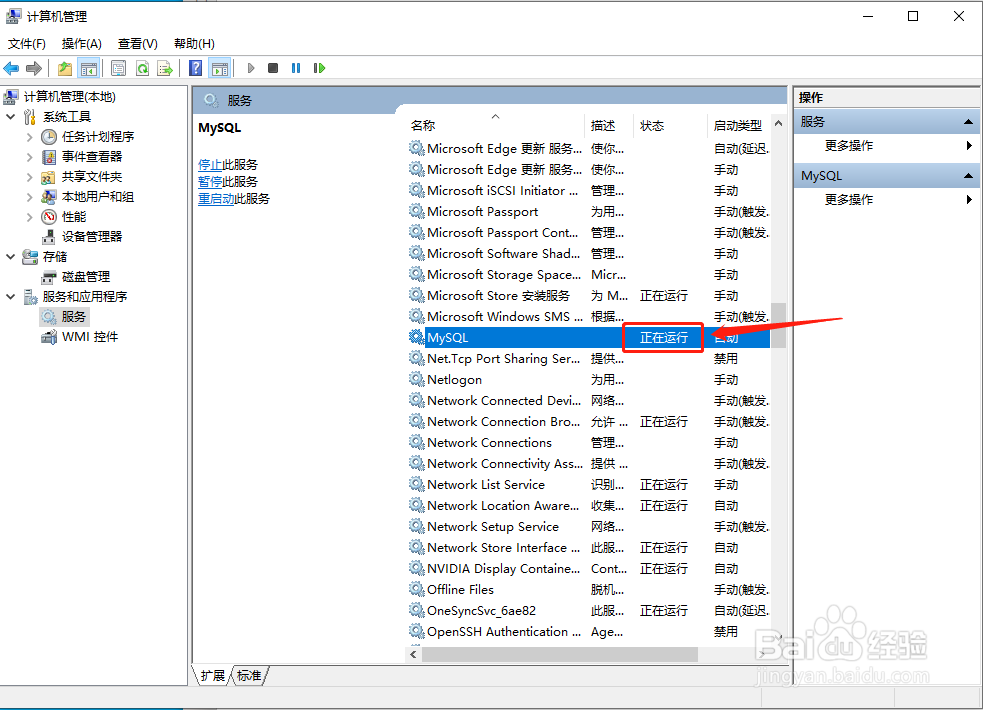The width and height of the screenshot is (983, 710).
Task: Select OneSyncSvc_6ae82 service row
Action: (x=588, y=610)
